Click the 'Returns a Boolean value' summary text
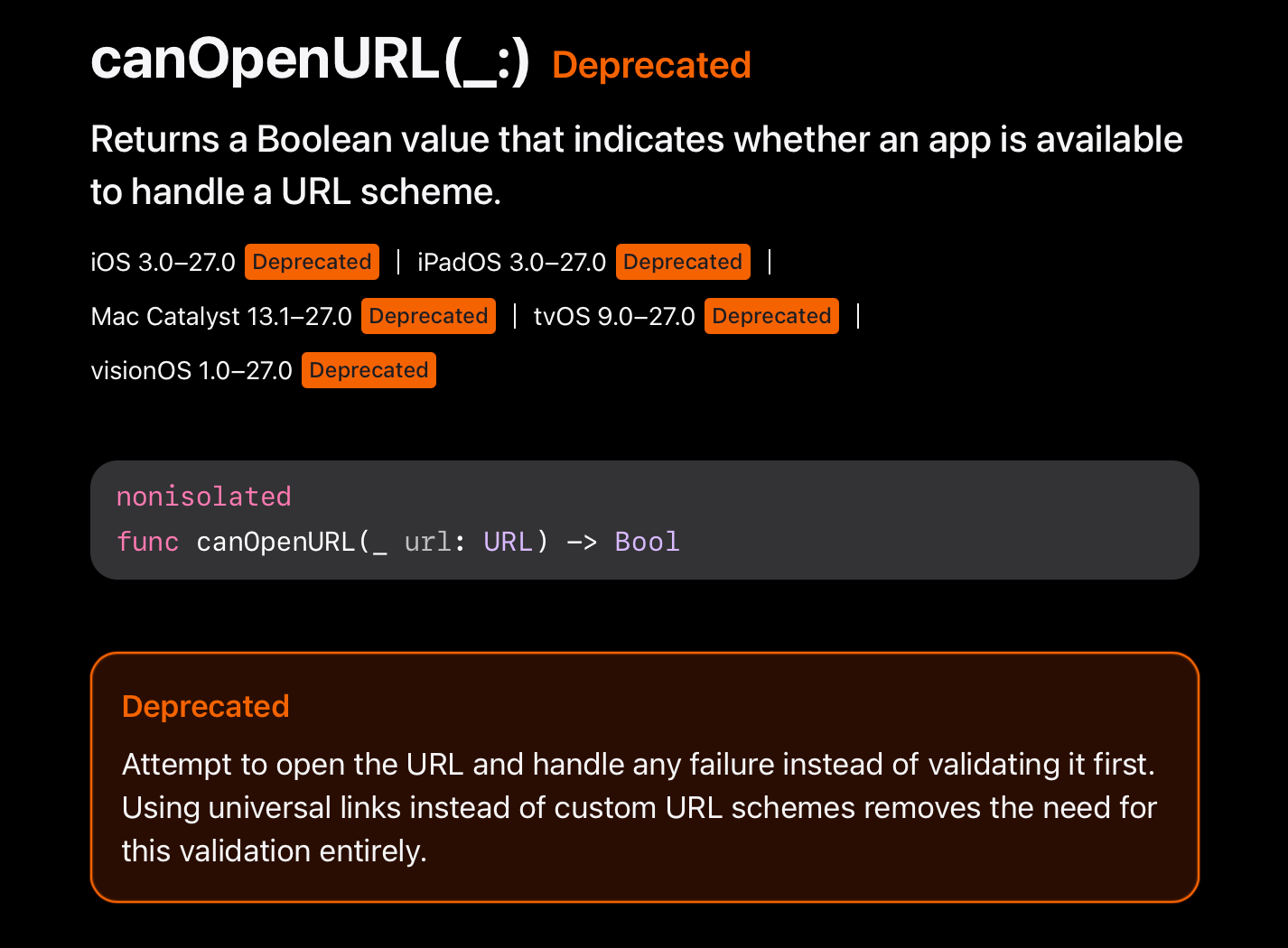Viewport: 1288px width, 948px height. coord(637,165)
